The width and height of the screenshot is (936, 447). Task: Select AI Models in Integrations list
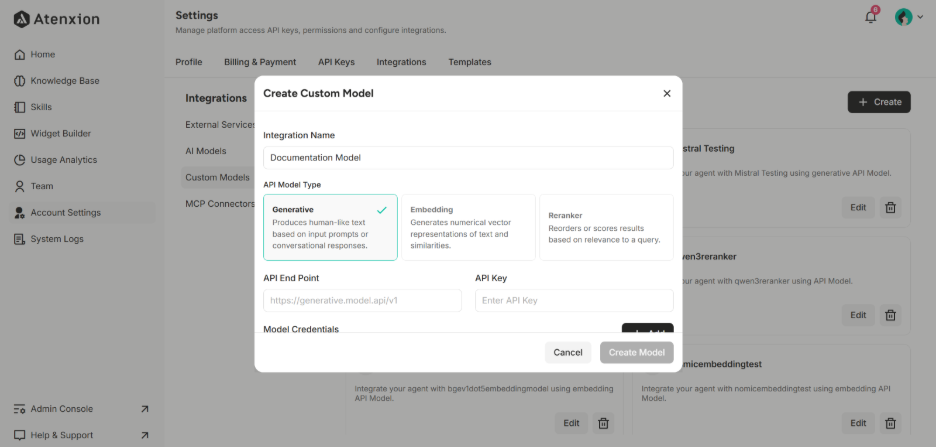[x=205, y=151]
